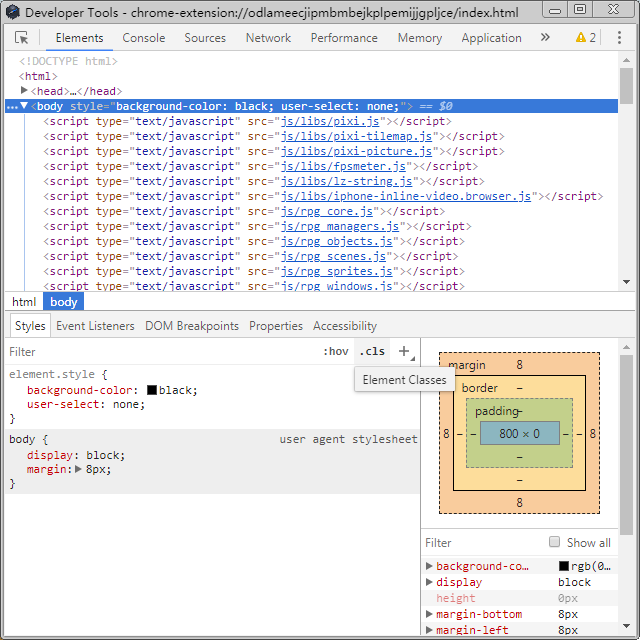Screen dimensions: 640x640
Task: Collapse the body element node
Action: click(24, 106)
